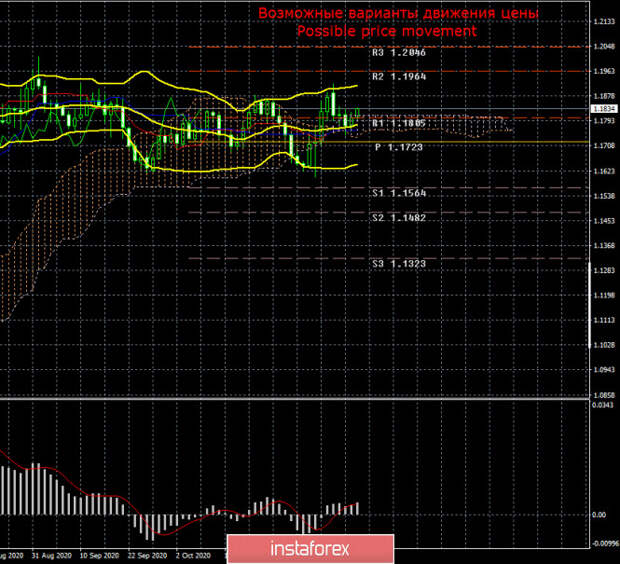Click the 10 Sep 2020 date label
620x564 pixels.
point(99,556)
